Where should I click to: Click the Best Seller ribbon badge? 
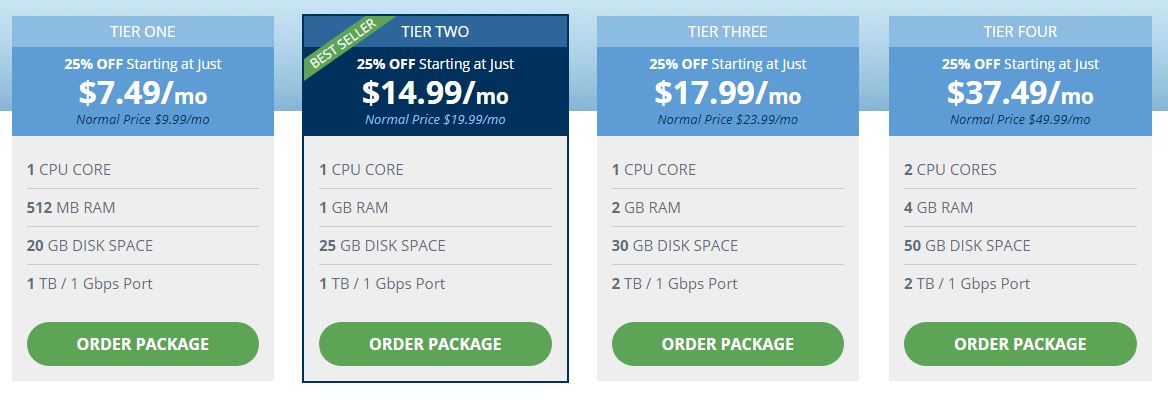click(x=346, y=47)
